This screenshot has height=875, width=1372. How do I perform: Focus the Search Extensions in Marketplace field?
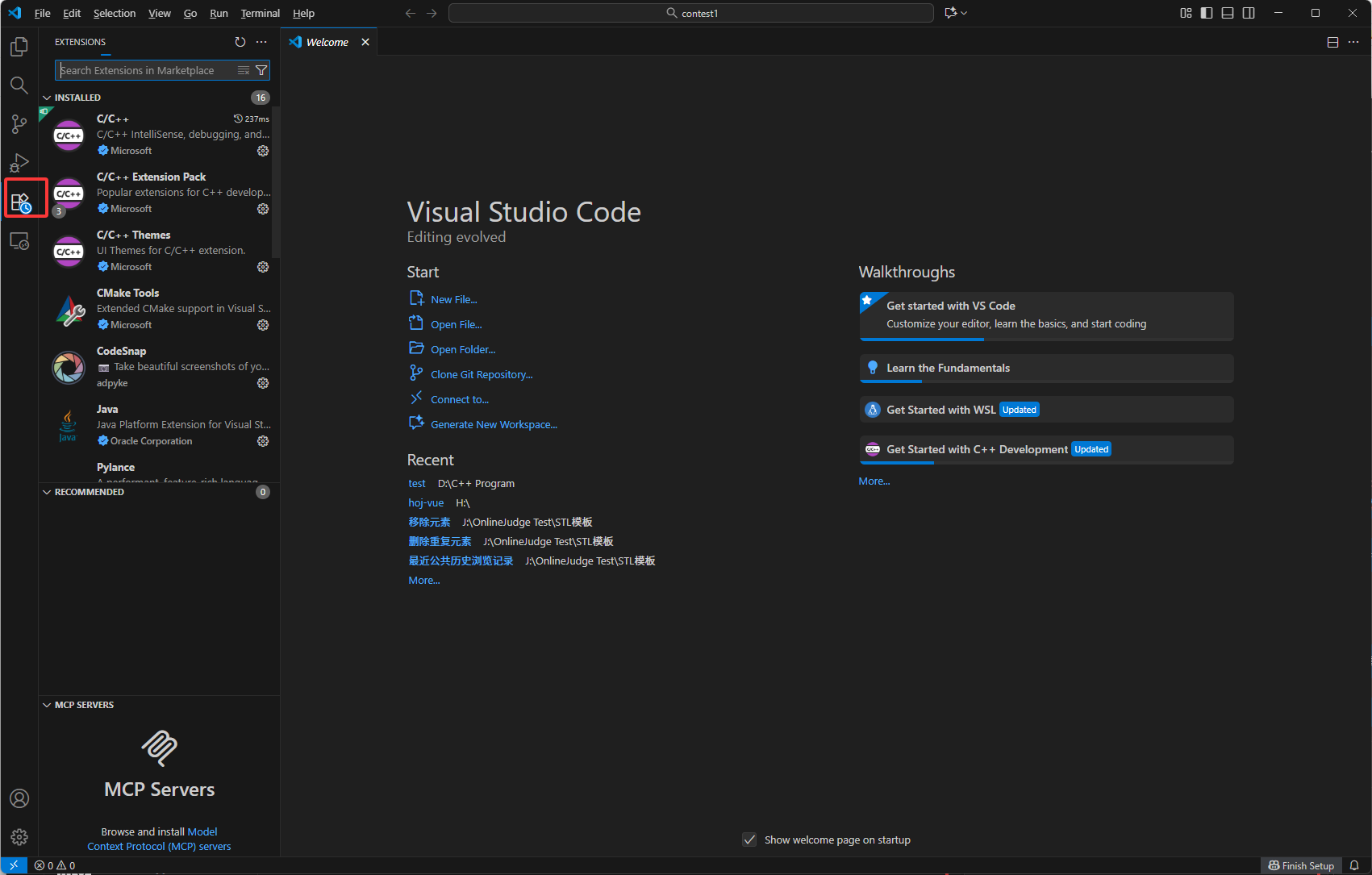tap(145, 71)
